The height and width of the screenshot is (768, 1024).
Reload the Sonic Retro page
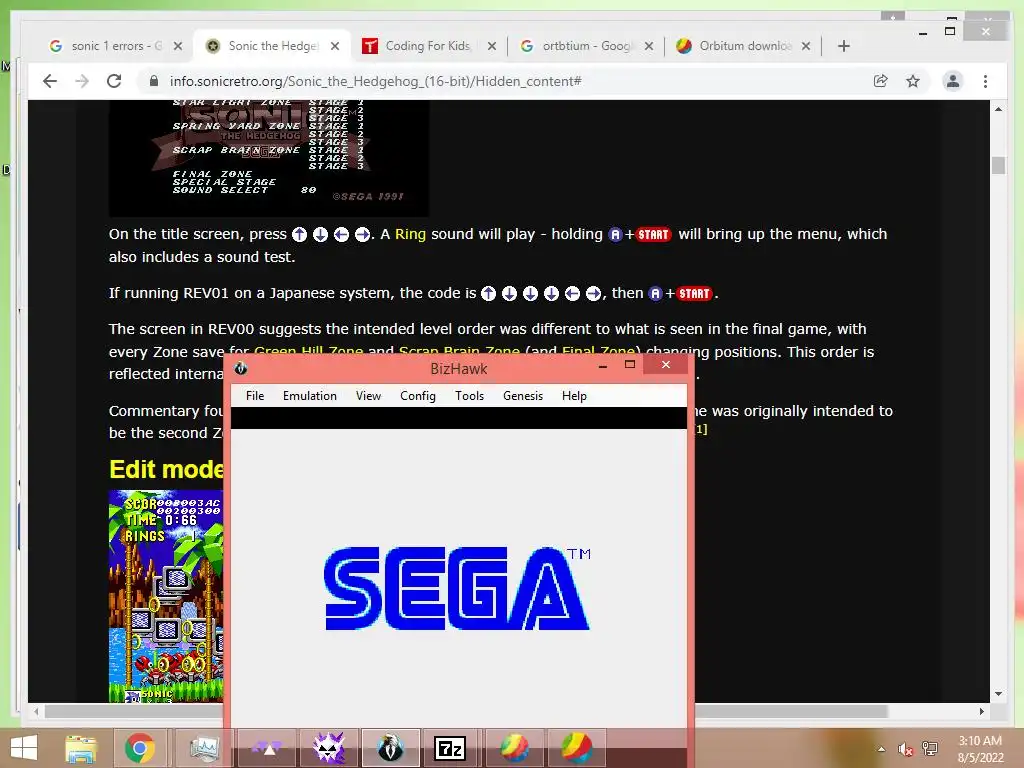point(114,81)
